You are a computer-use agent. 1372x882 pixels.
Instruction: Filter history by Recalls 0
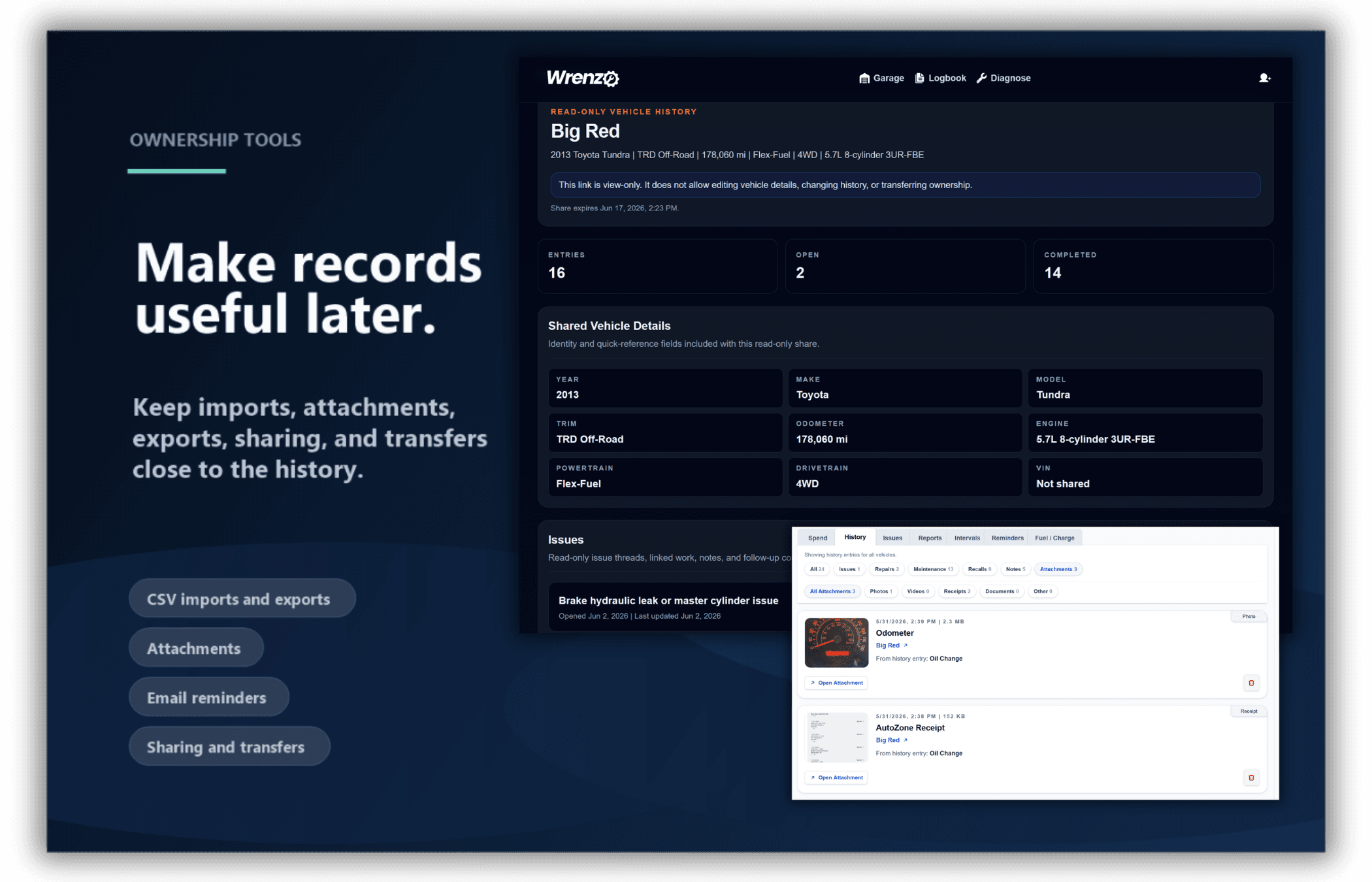pos(979,569)
